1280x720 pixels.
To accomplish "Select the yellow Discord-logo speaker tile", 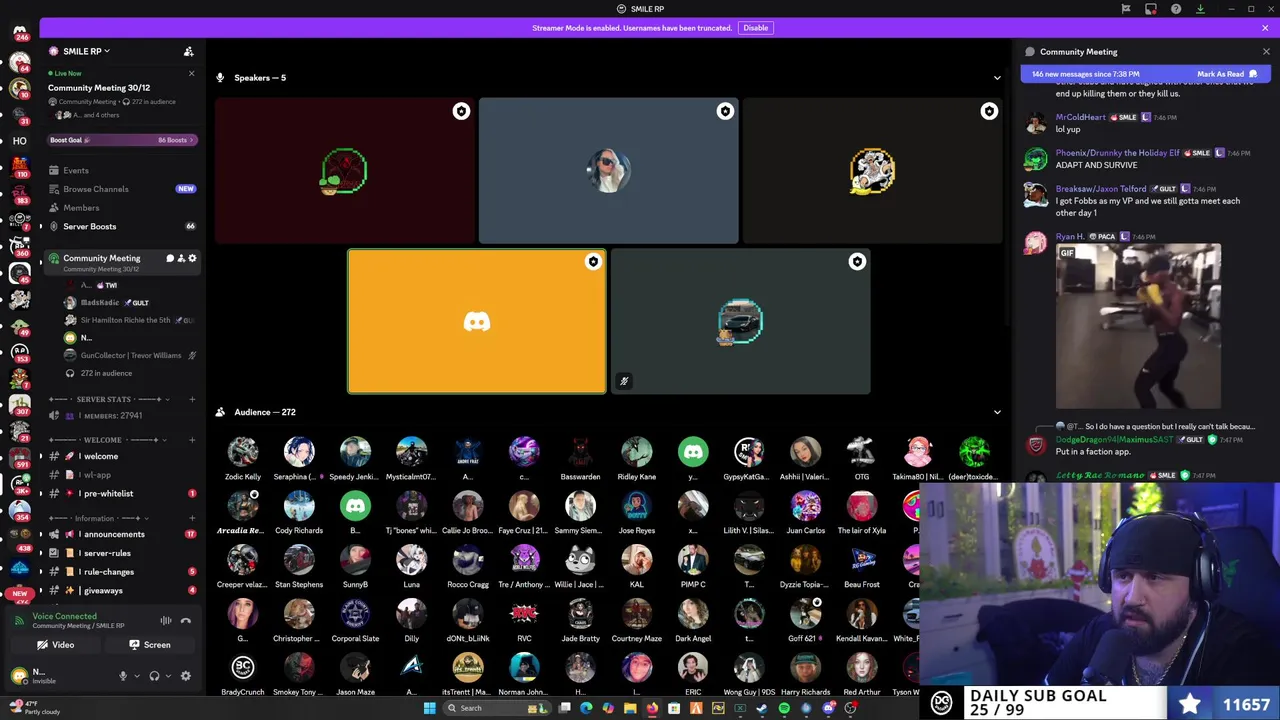I will pyautogui.click(x=477, y=321).
